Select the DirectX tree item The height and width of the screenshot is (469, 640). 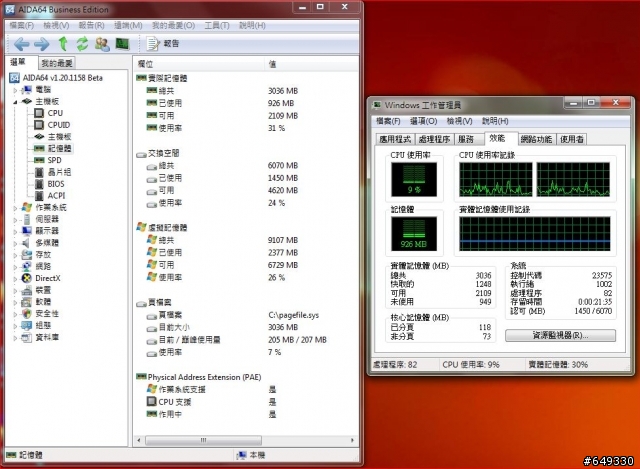(x=48, y=278)
